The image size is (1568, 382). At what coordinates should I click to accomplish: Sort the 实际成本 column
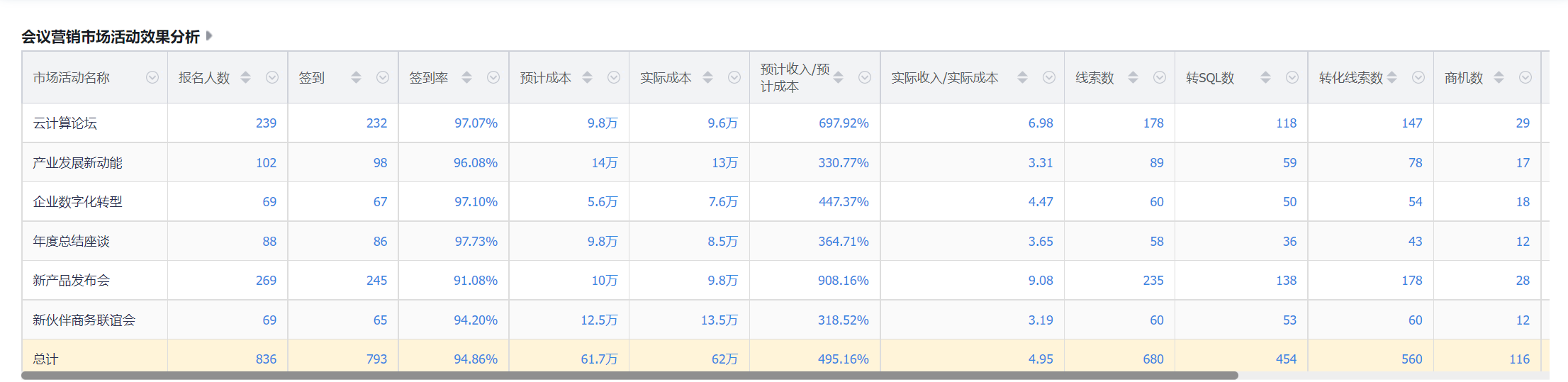pos(707,77)
